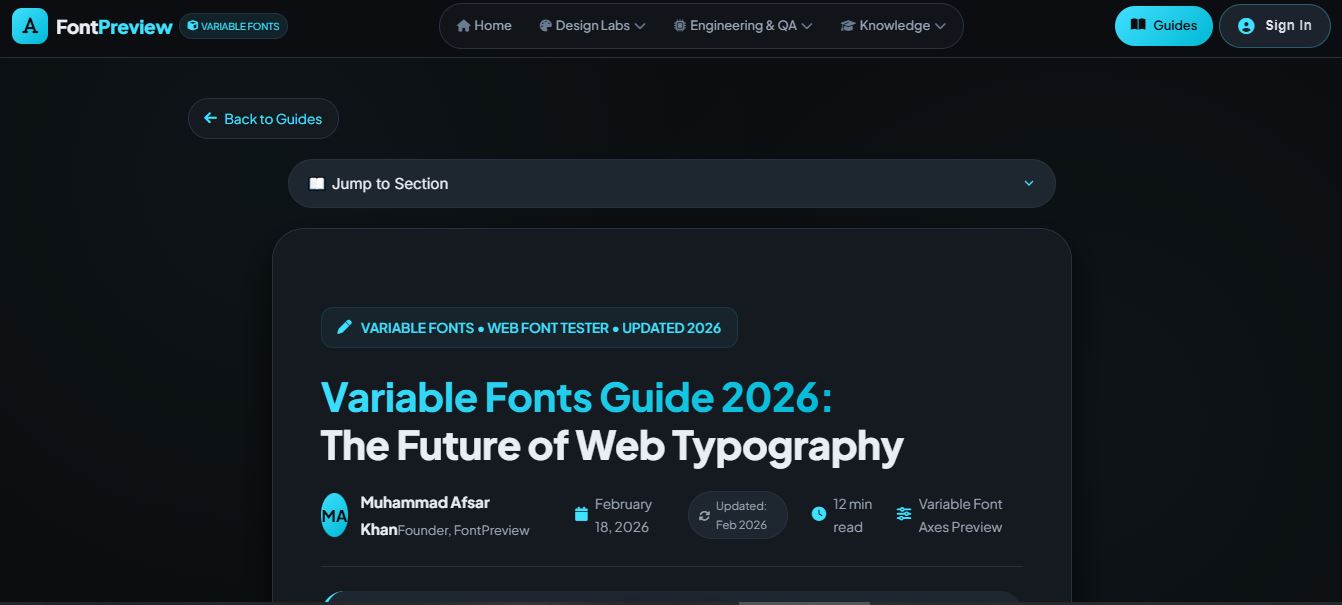Image resolution: width=1342 pixels, height=605 pixels.
Task: Click the Knowledge chevron
Action: tap(940, 26)
